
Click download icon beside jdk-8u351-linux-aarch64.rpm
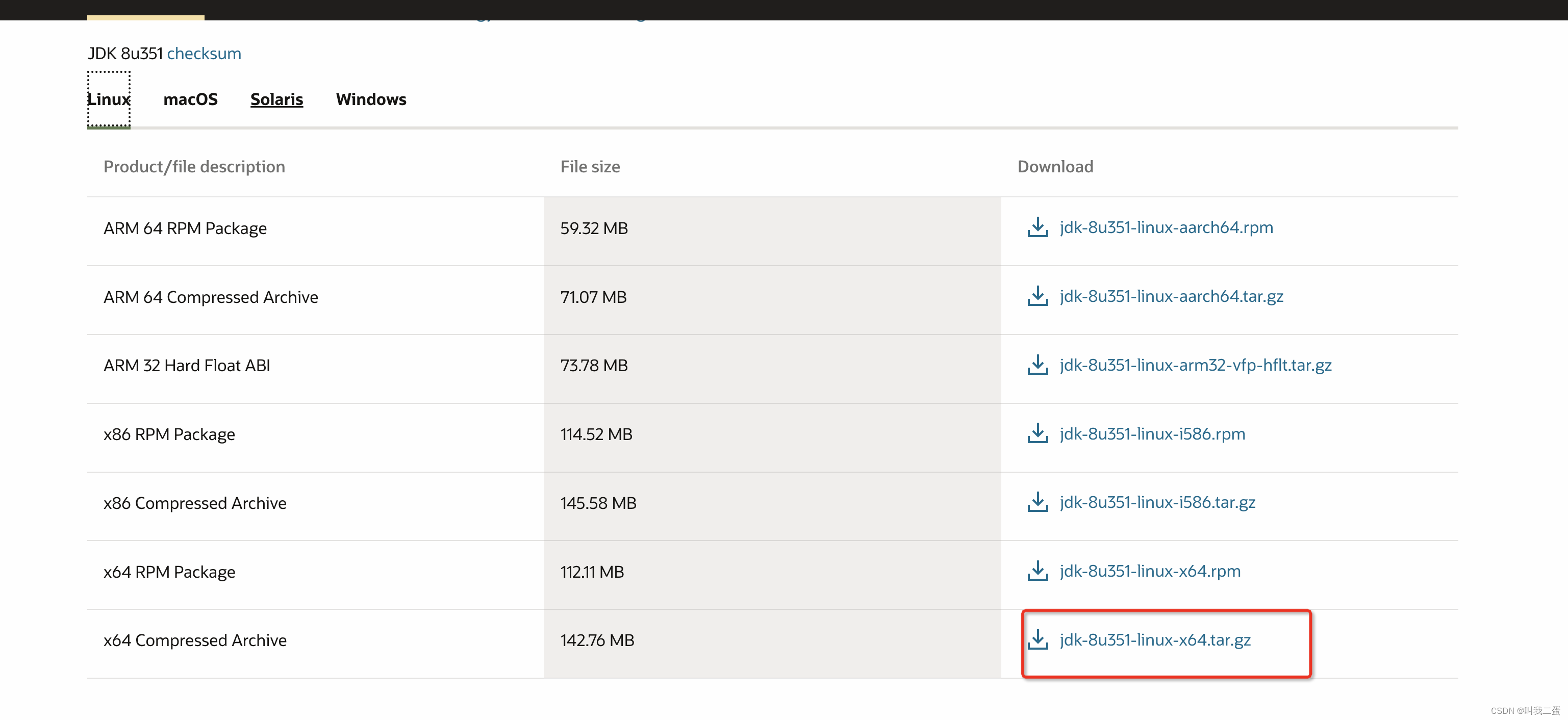point(1037,227)
